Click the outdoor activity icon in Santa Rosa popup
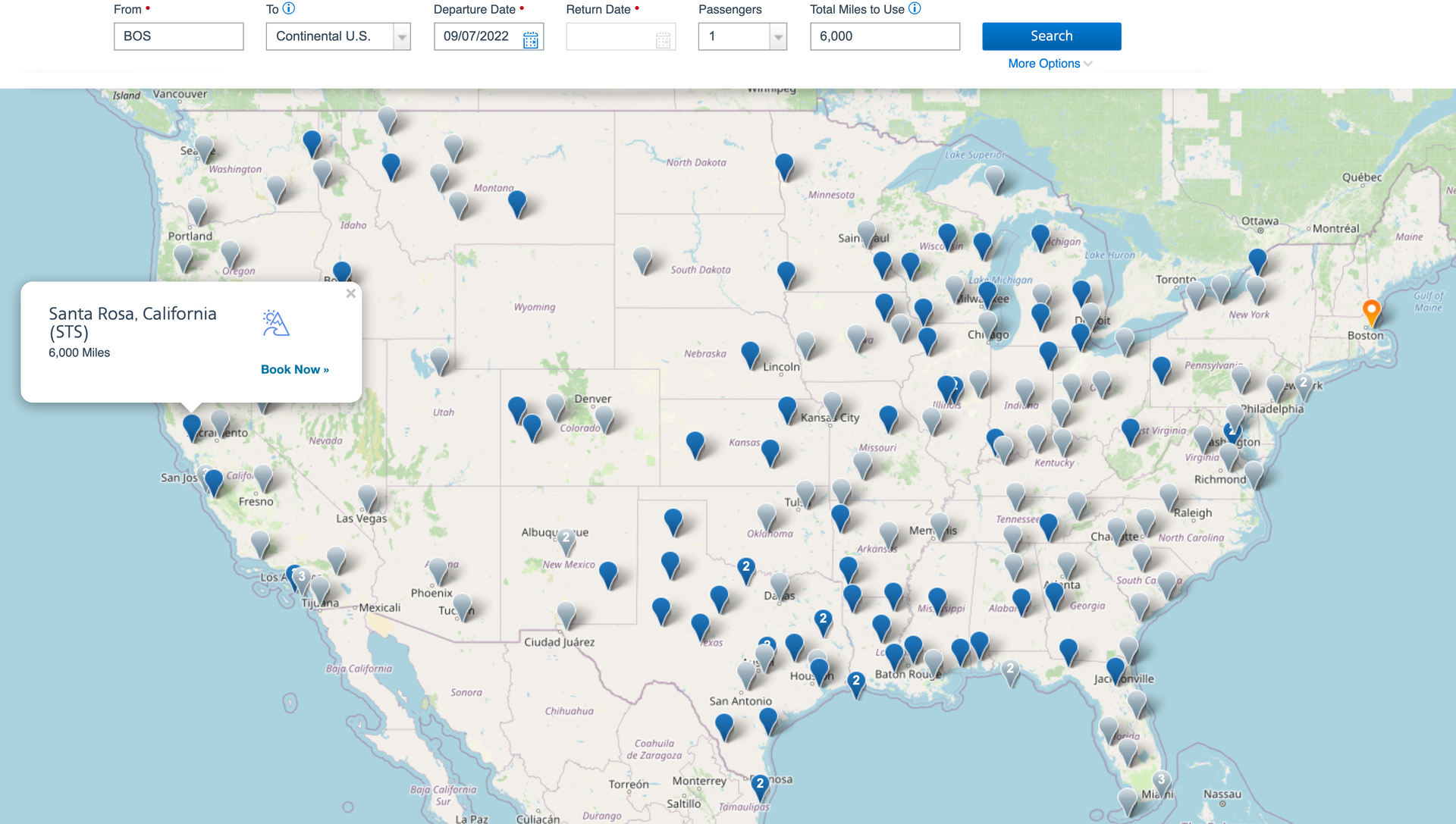The image size is (1456, 824). (276, 323)
